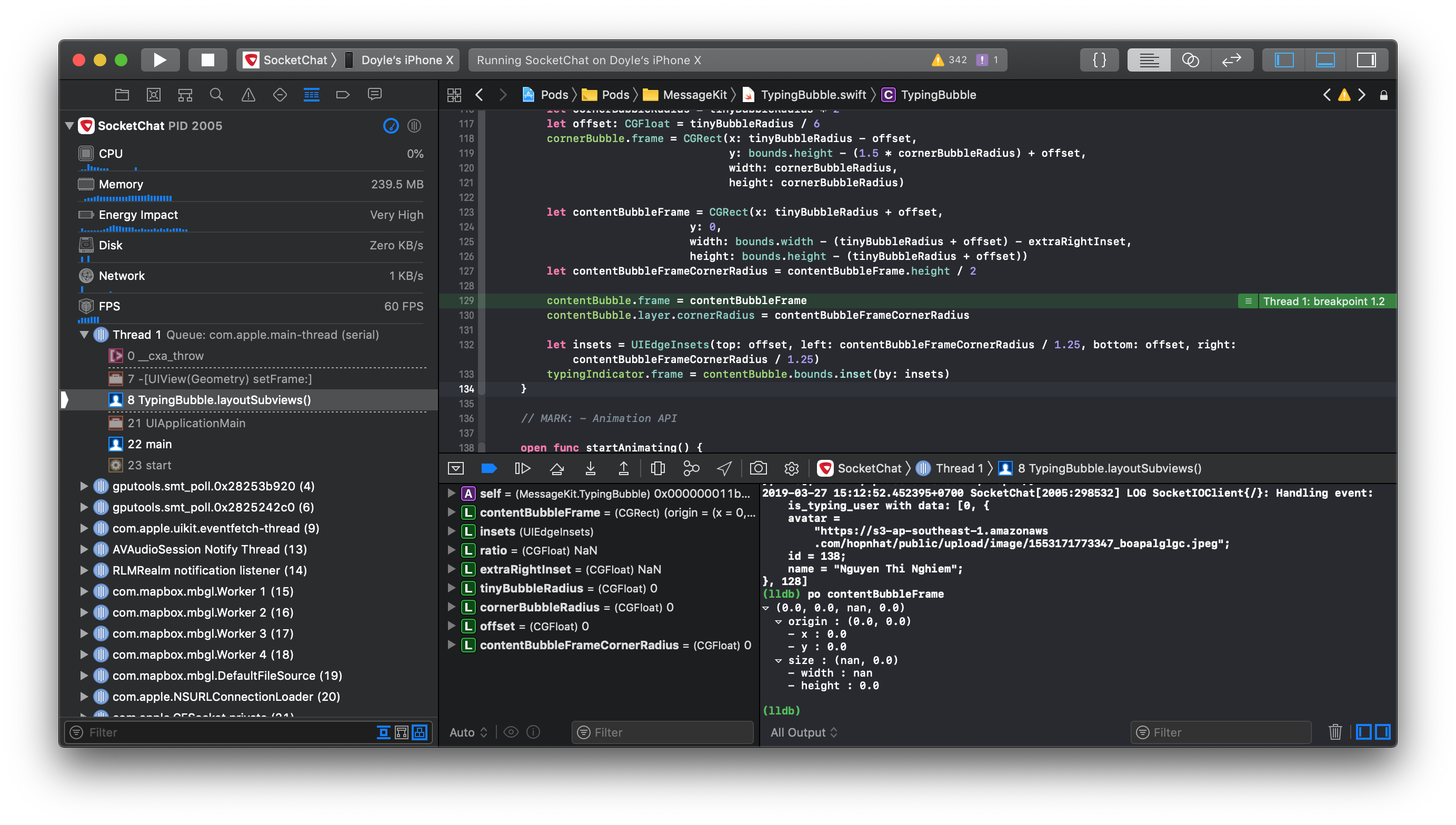Expand com.apple.NSURLConnectionLoader (20) thread

(84, 697)
